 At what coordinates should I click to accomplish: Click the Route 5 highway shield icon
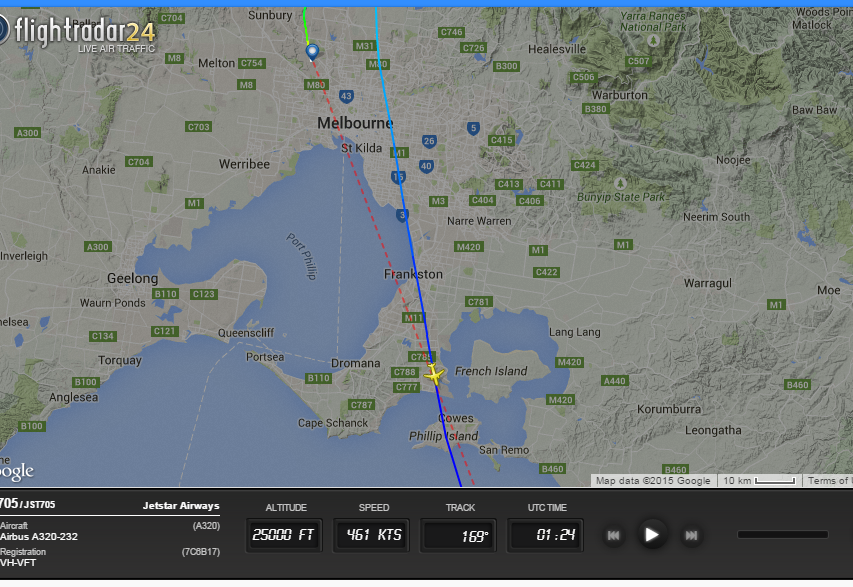(473, 128)
